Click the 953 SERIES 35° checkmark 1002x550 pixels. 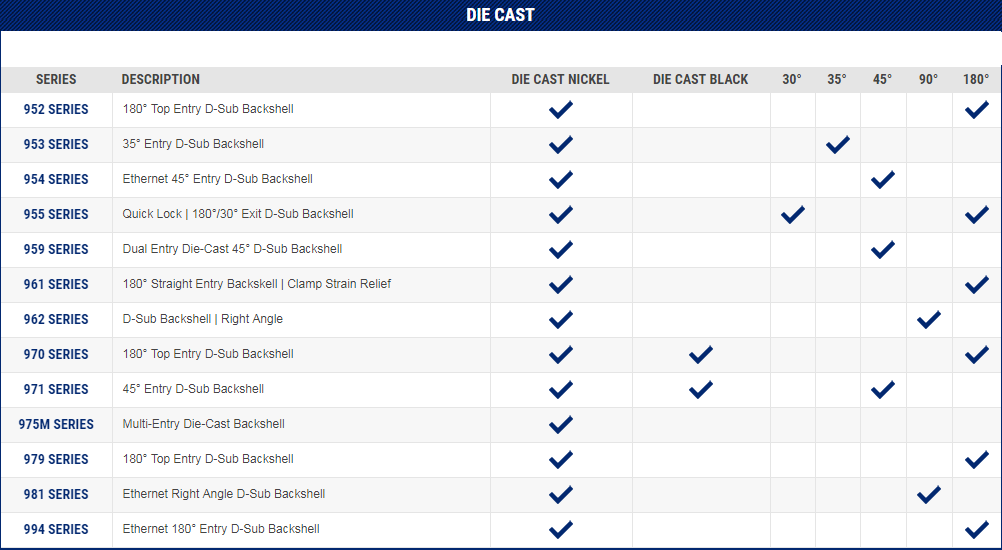point(837,144)
